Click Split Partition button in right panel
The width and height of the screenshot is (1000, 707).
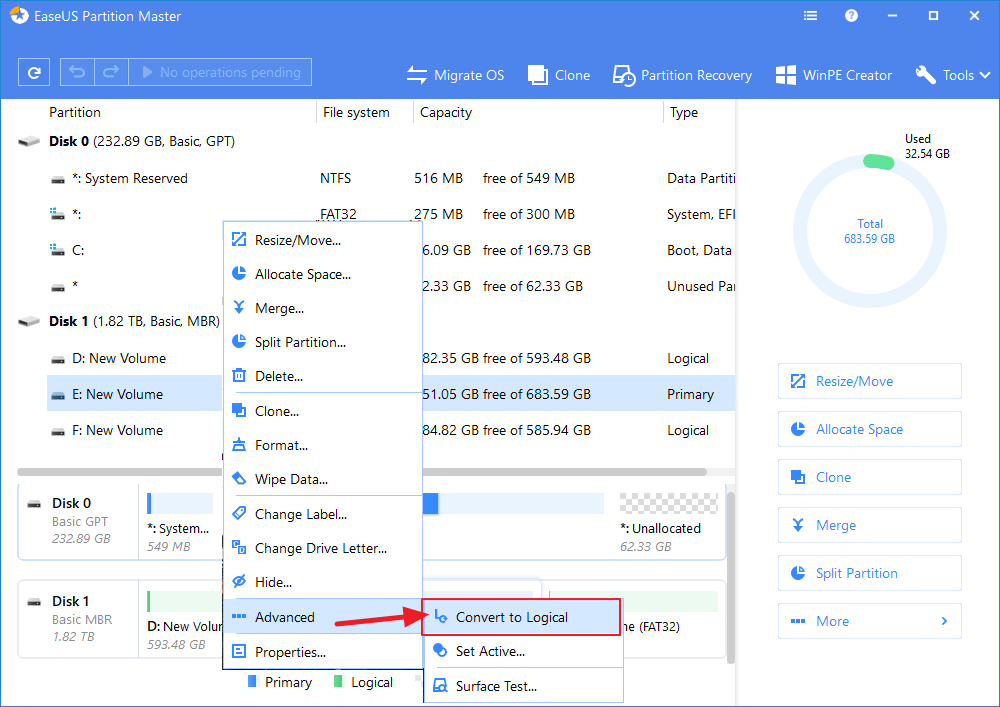(870, 573)
